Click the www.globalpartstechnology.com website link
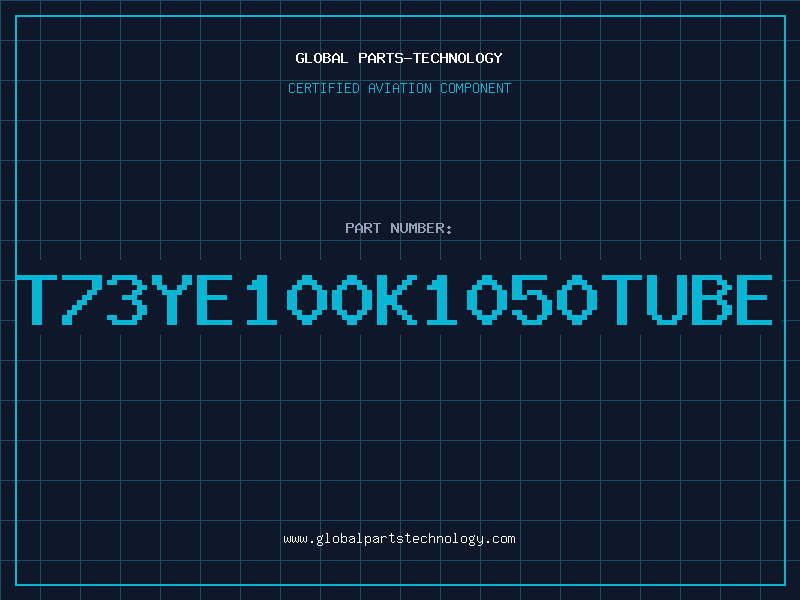The image size is (800, 600). (x=399, y=539)
